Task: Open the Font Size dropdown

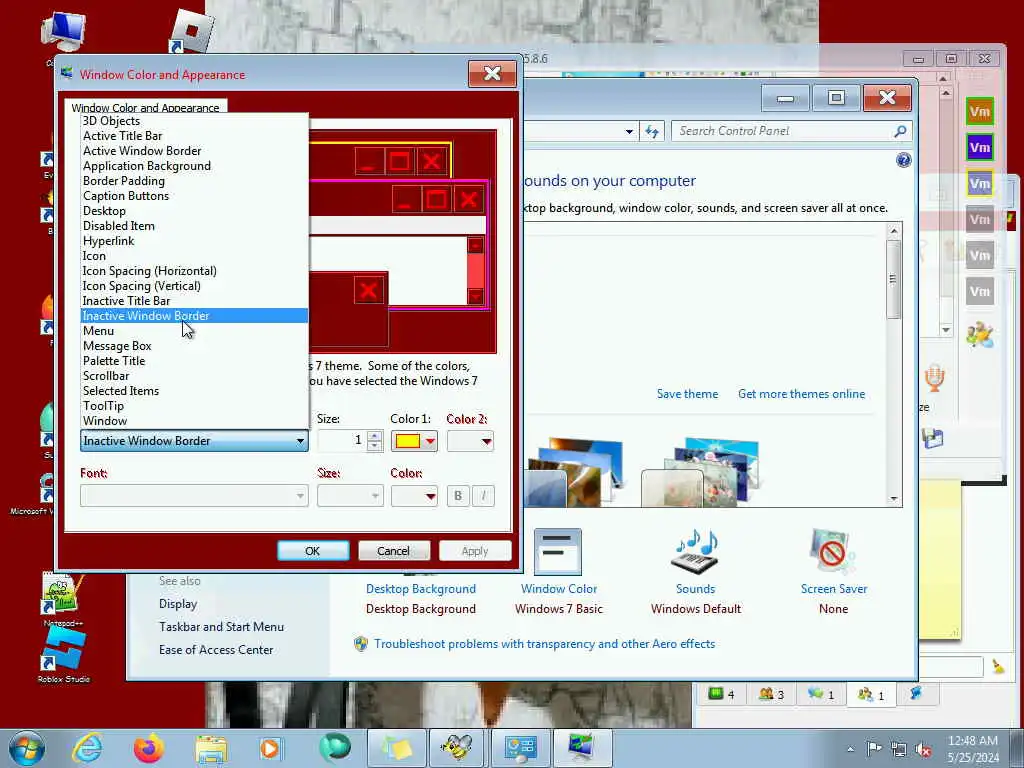Action: point(350,496)
